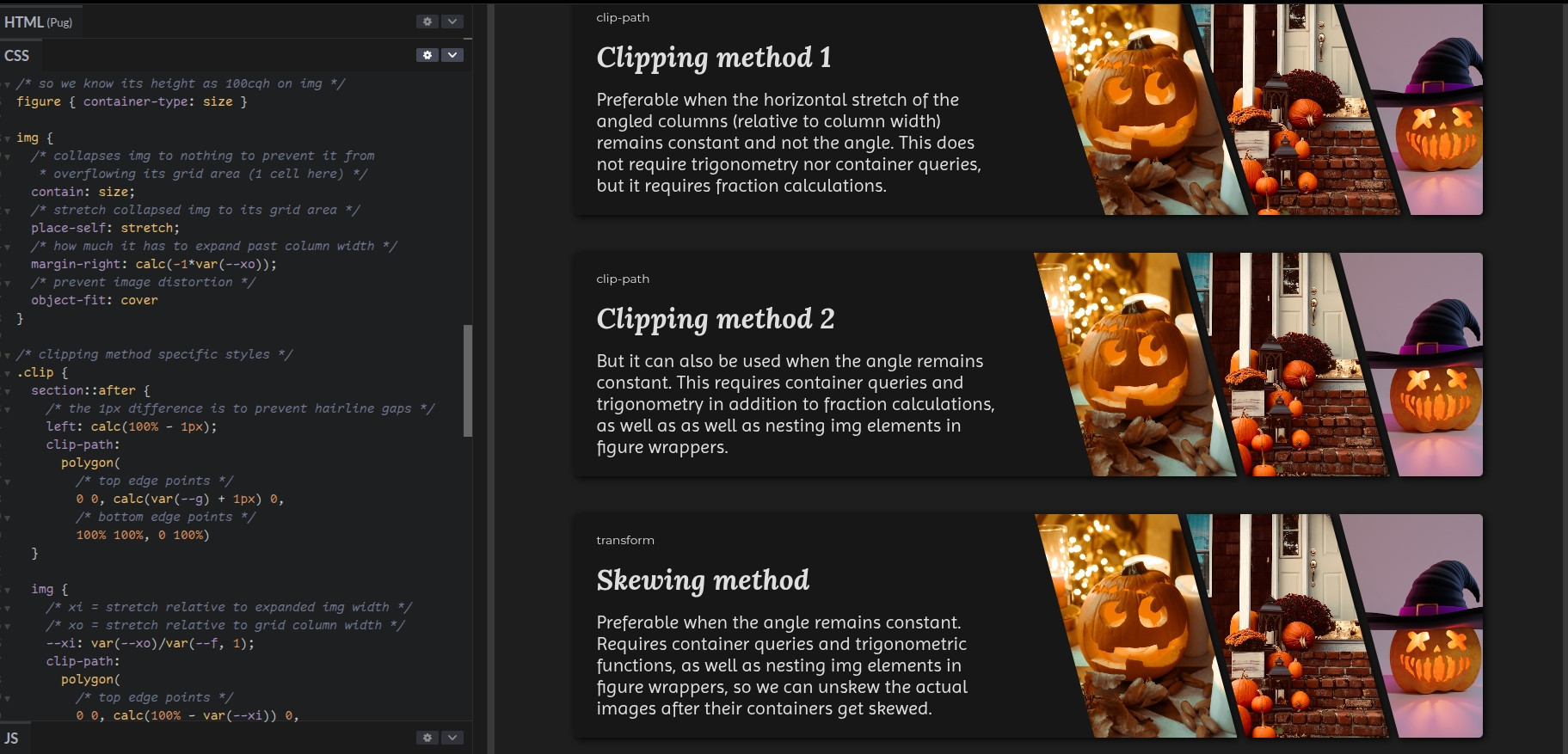Open the JS editor settings gear

(x=427, y=738)
